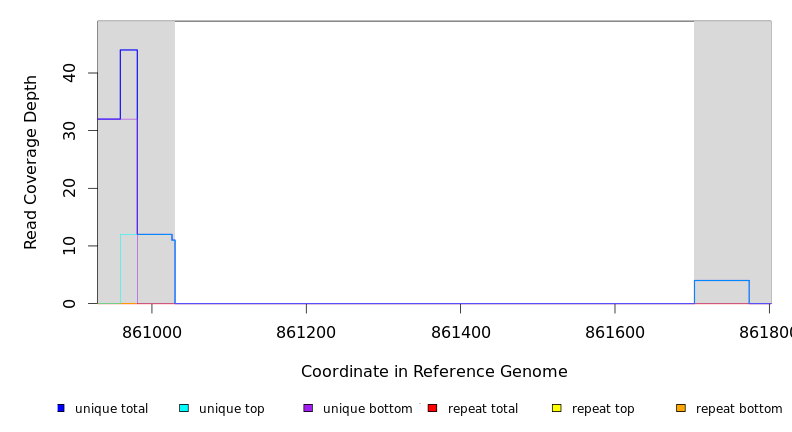Image resolution: width=792 pixels, height=432 pixels.
Task: Click the tallest coverage peak on the left
Action: (x=128, y=51)
